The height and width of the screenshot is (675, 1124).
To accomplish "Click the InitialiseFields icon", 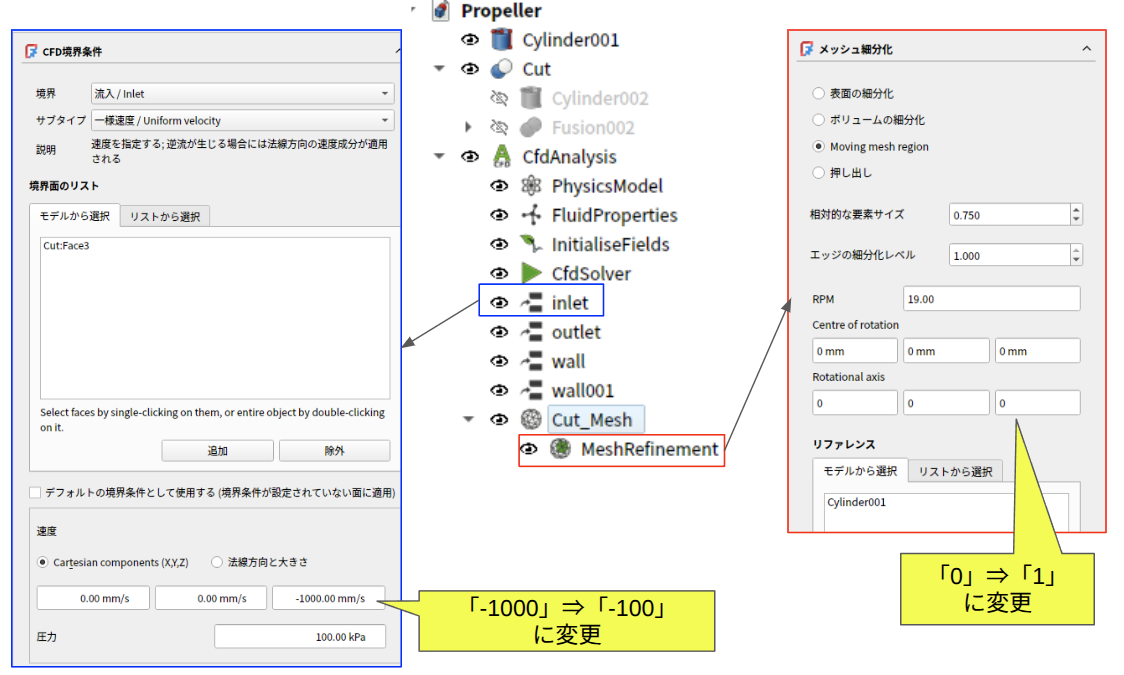I will pos(531,244).
